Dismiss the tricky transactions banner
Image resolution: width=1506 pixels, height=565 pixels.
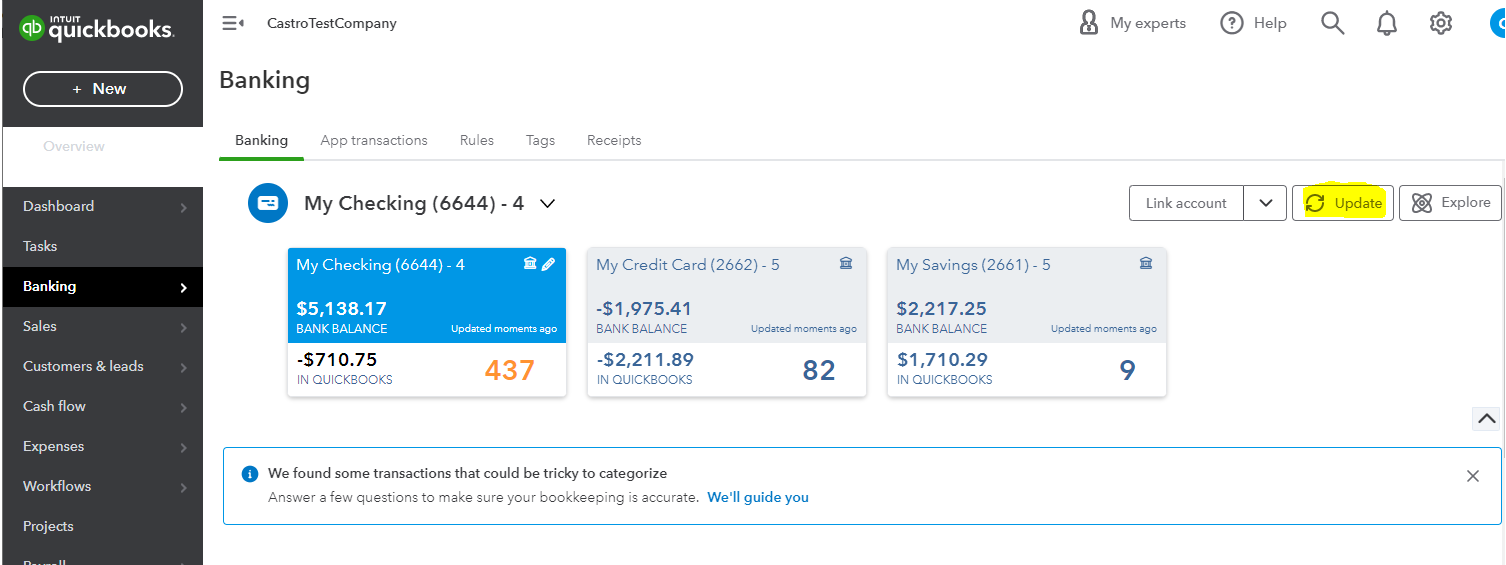point(1472,476)
